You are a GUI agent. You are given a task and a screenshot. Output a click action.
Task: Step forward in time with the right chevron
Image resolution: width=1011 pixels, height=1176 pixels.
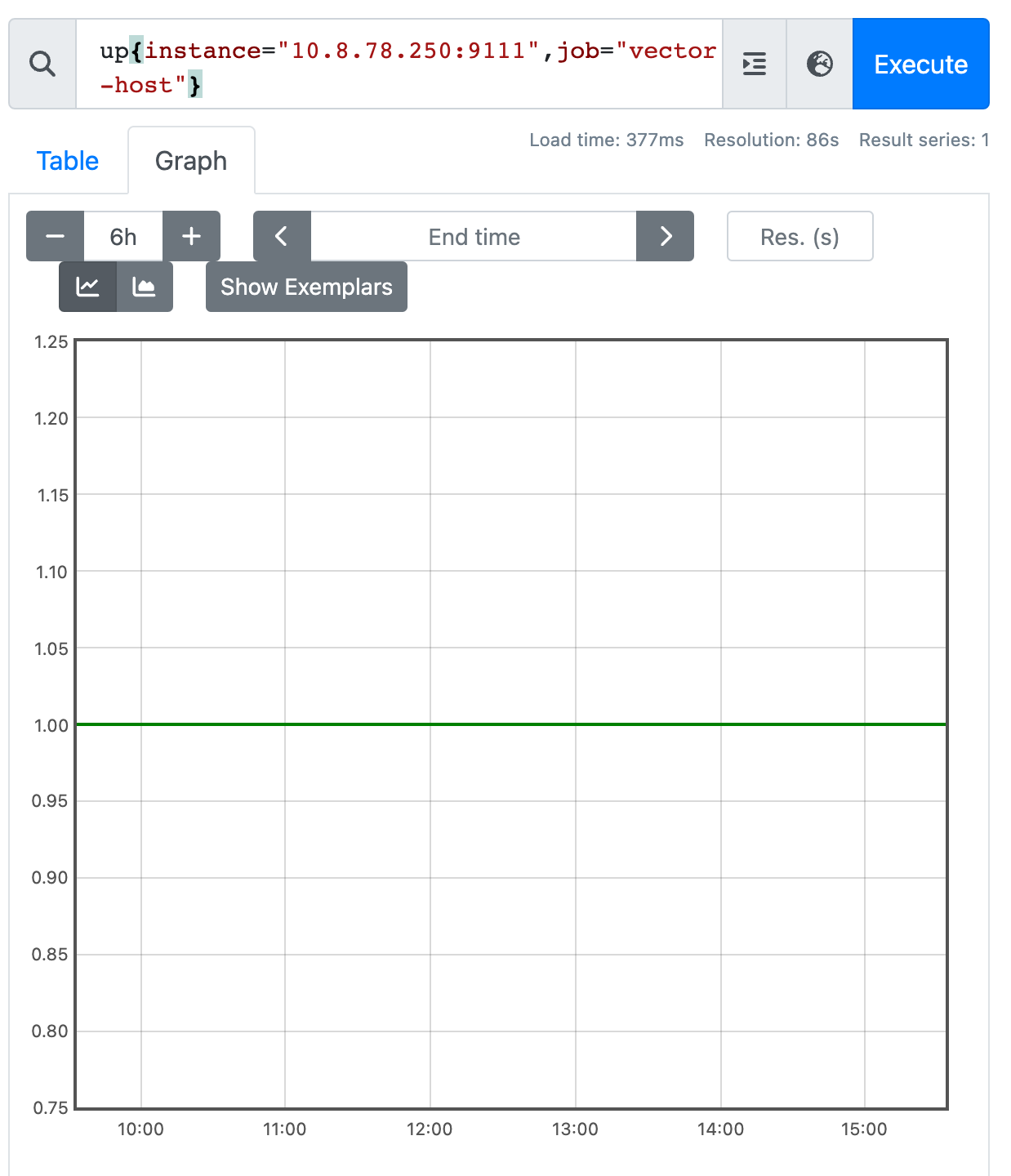point(665,236)
